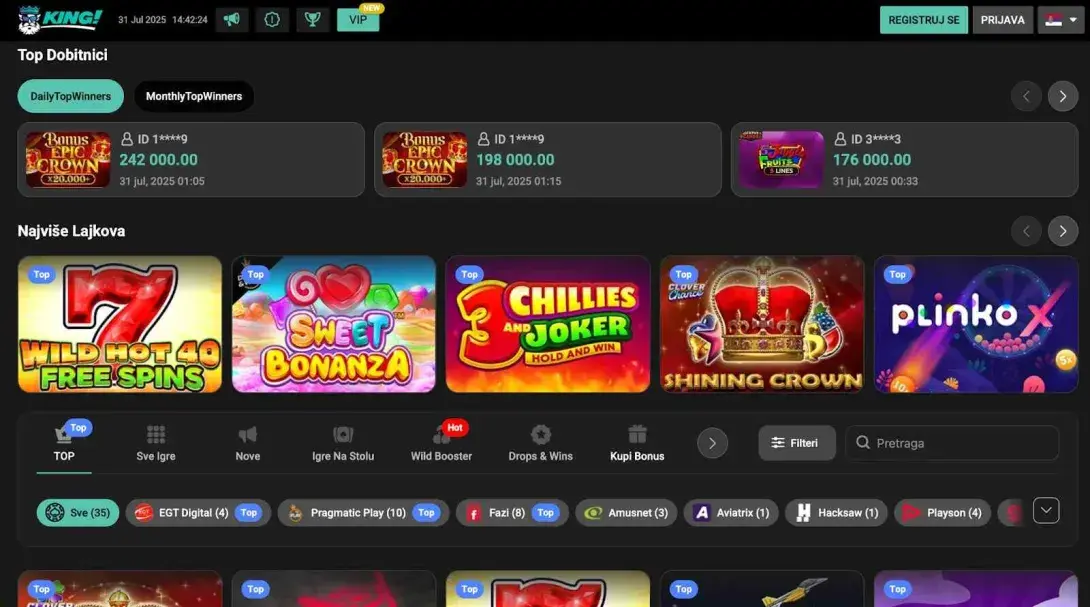
Task: Click the King! logo
Action: click(x=60, y=19)
